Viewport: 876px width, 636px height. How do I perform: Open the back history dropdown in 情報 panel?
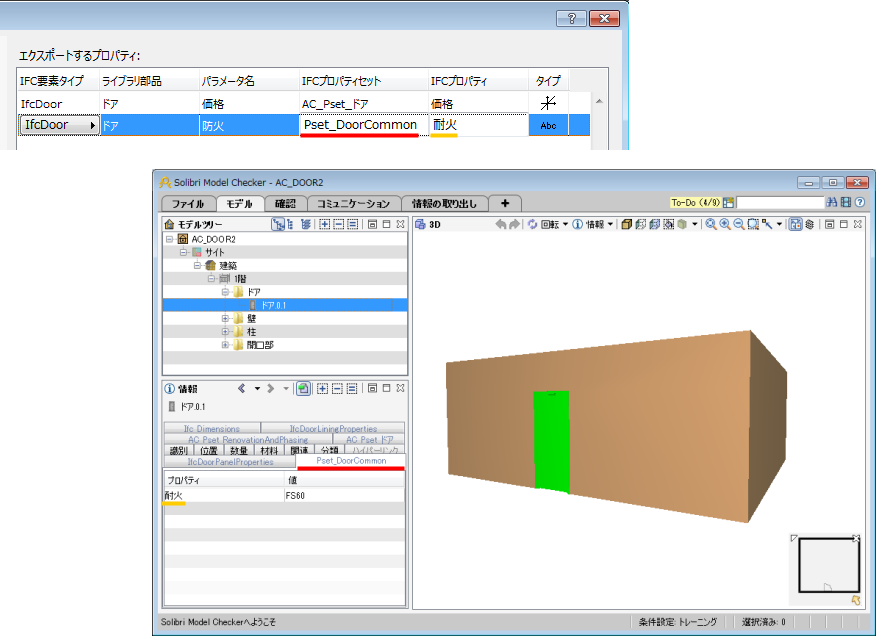[257, 388]
